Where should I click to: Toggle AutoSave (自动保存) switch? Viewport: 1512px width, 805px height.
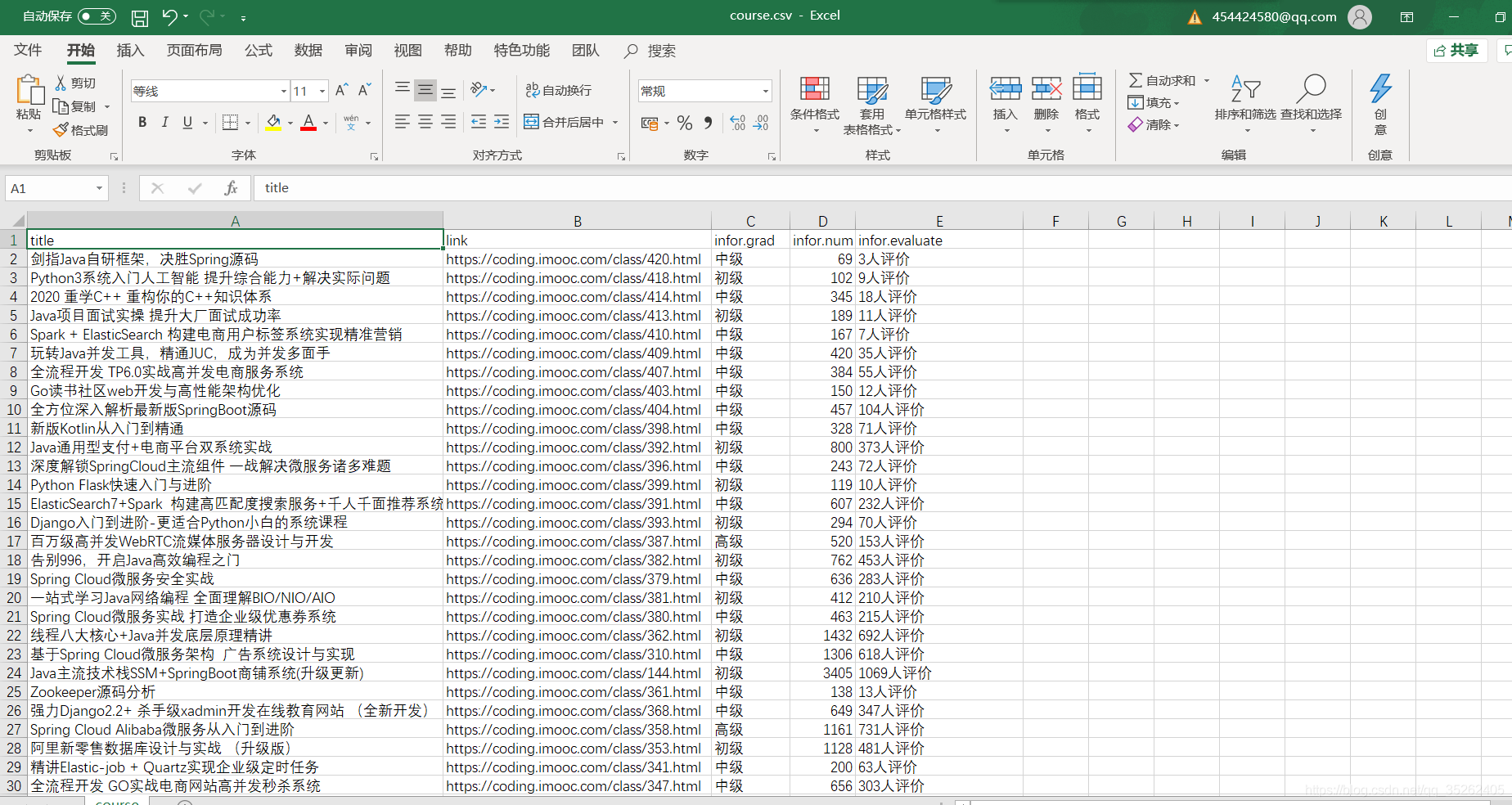97,16
